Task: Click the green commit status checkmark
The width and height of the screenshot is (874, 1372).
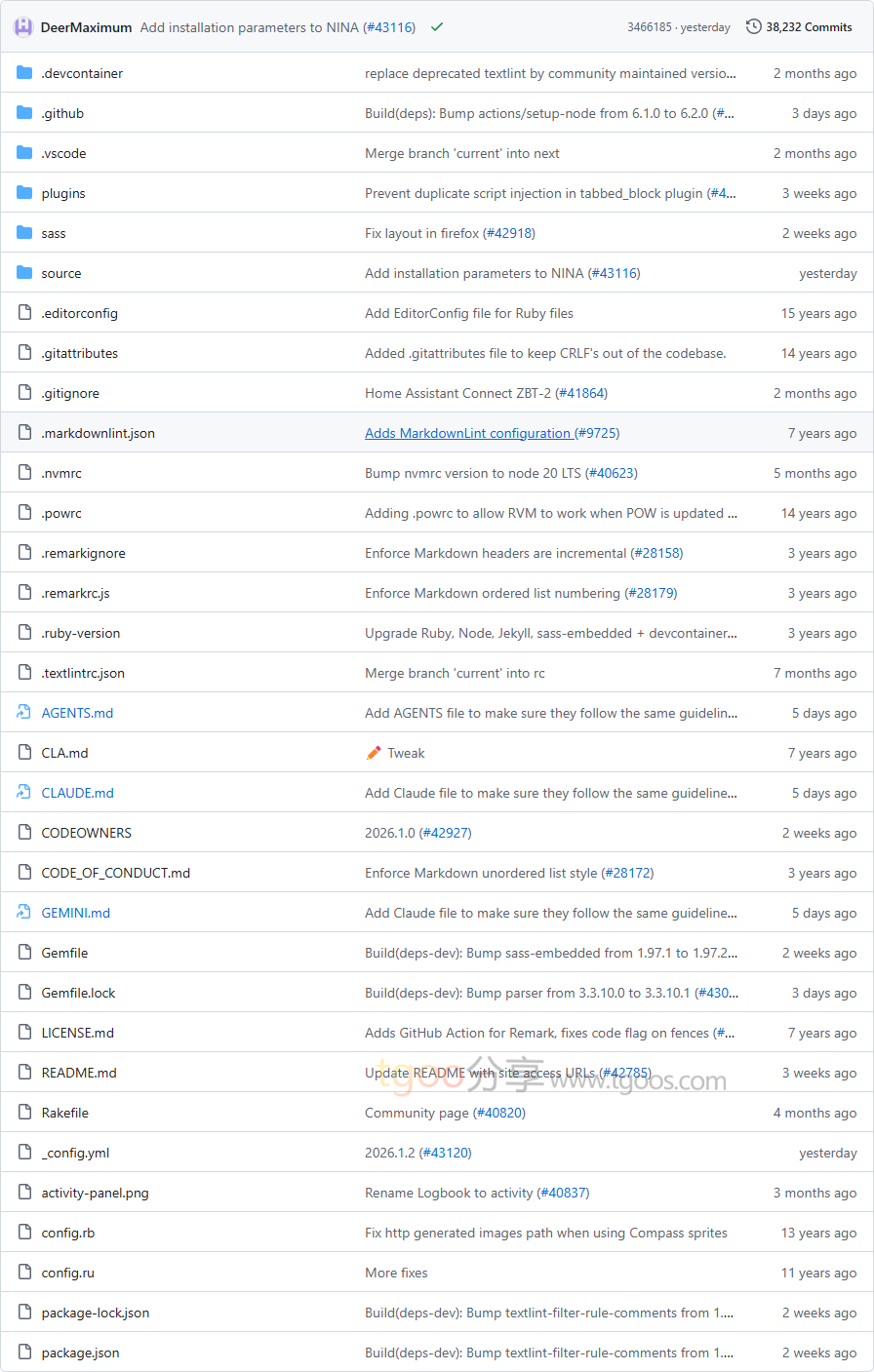Action: [437, 27]
